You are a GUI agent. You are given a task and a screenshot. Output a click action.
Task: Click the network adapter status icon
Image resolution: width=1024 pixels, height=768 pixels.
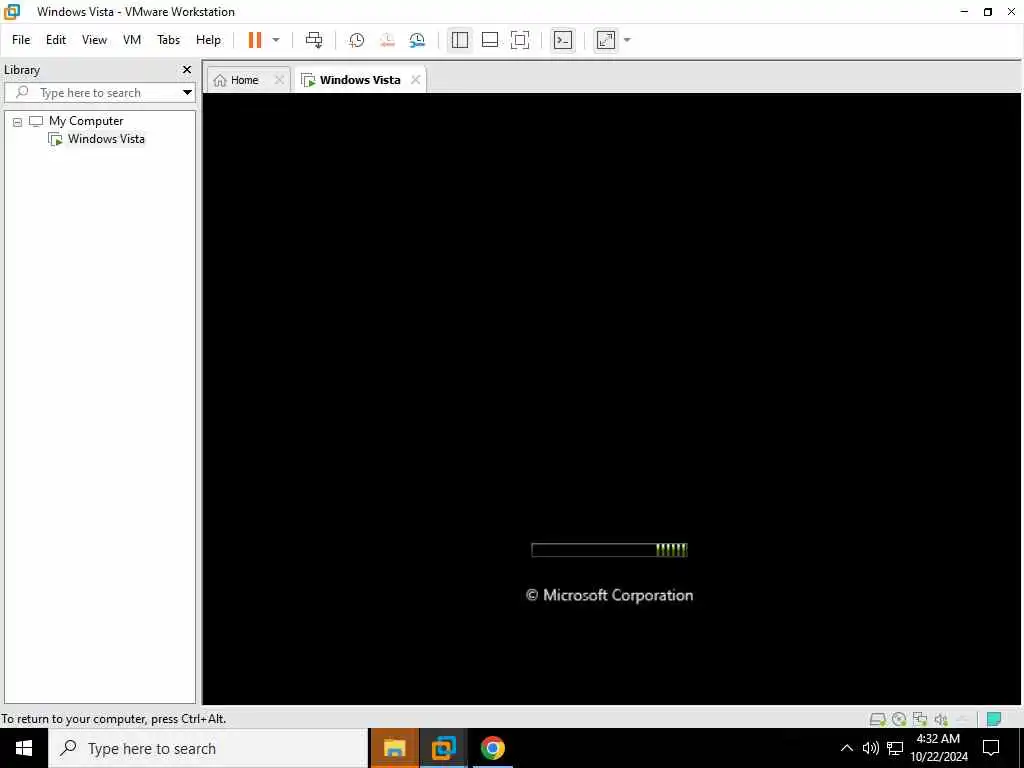click(920, 719)
